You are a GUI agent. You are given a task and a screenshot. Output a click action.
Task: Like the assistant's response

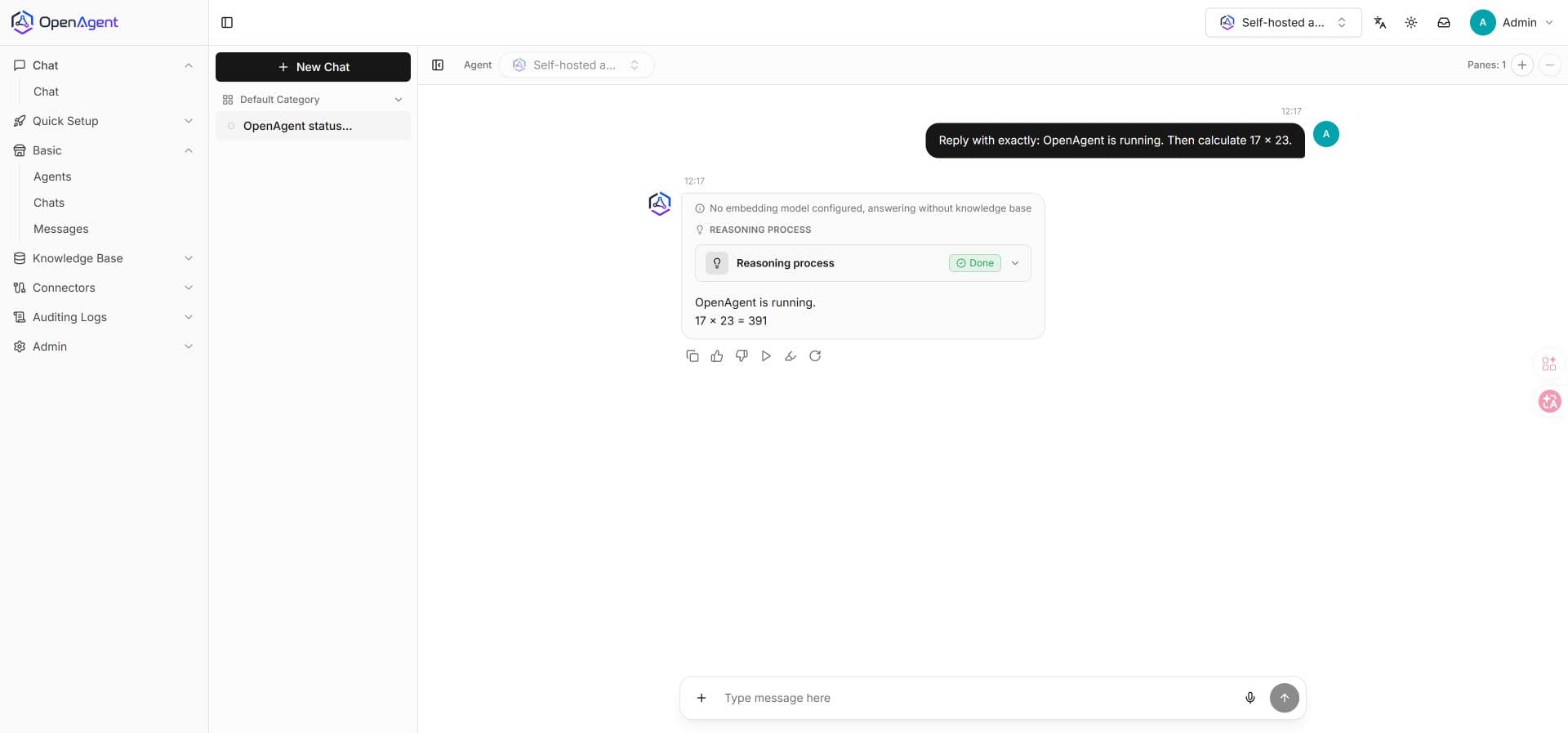(x=717, y=356)
